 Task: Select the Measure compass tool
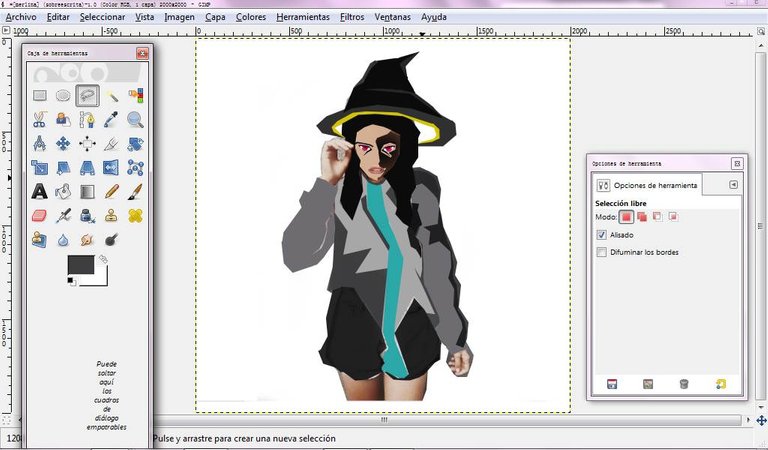click(40, 143)
